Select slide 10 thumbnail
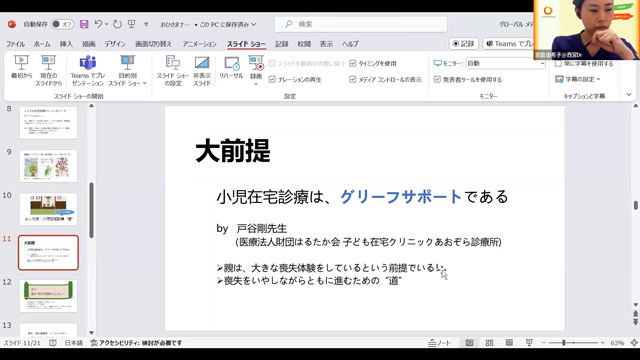This screenshot has width=640, height=360. click(48, 209)
